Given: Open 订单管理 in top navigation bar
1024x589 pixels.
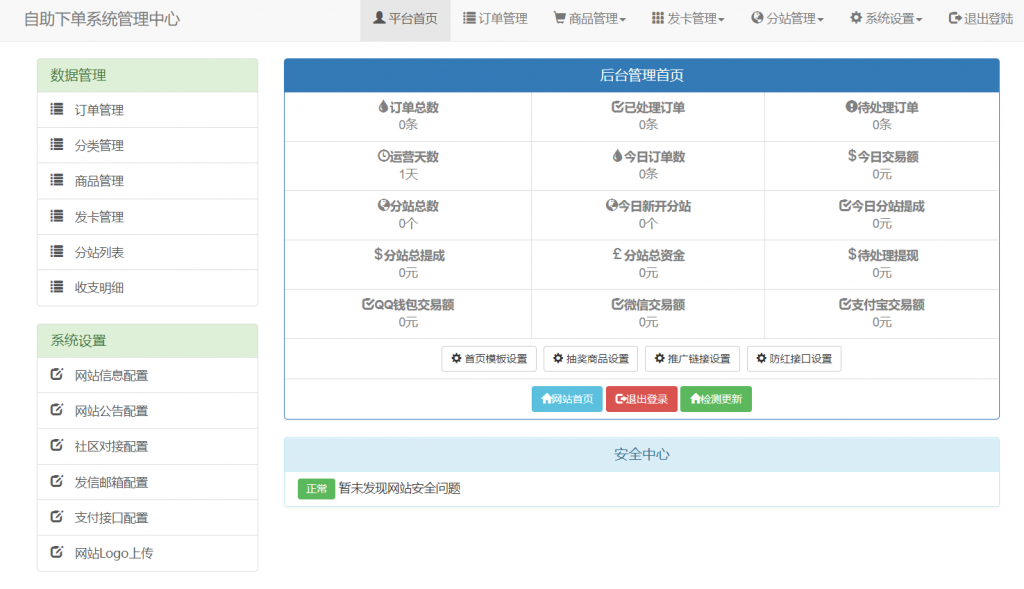Looking at the screenshot, I should (495, 19).
